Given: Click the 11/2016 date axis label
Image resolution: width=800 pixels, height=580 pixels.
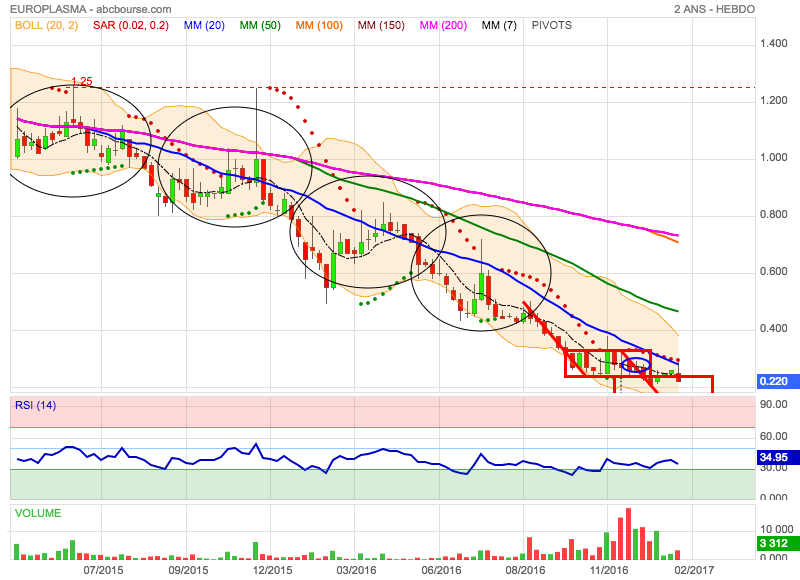Looking at the screenshot, I should tap(610, 570).
